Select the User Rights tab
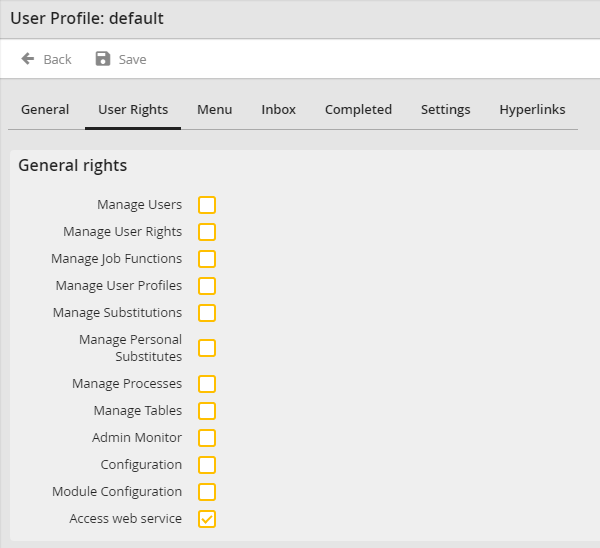 (133, 109)
